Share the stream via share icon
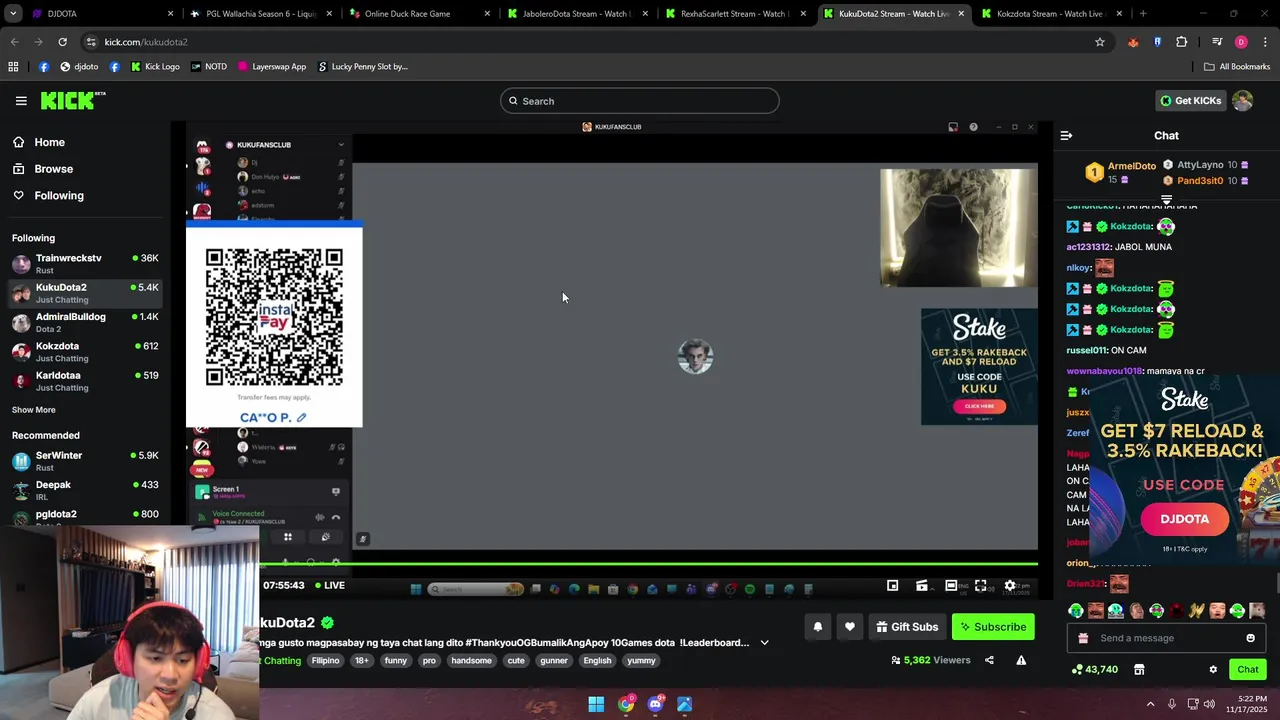Viewport: 1280px width, 720px height. pyautogui.click(x=989, y=660)
